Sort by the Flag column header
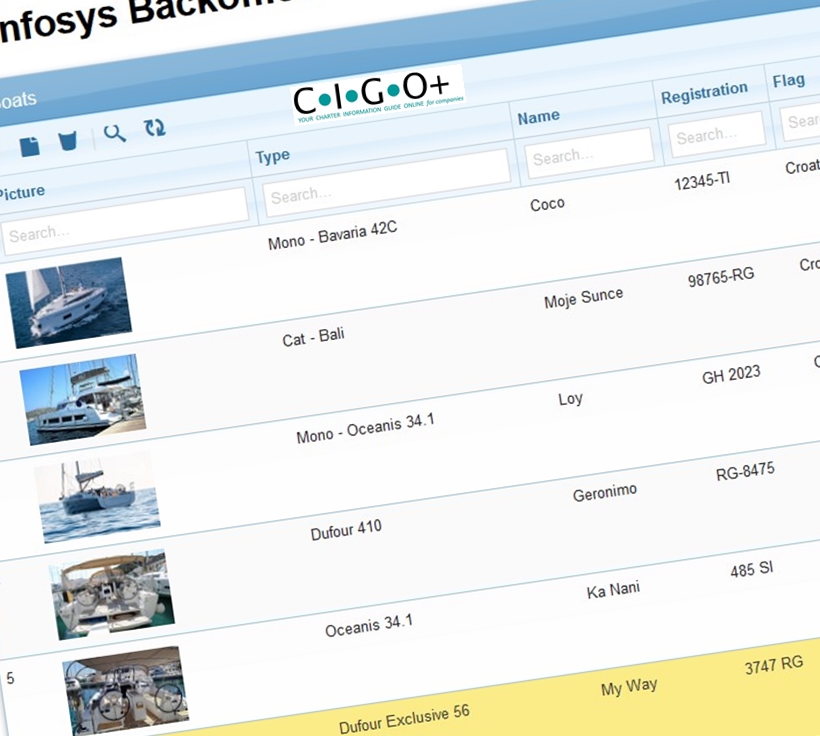The image size is (820, 736). pos(789,80)
